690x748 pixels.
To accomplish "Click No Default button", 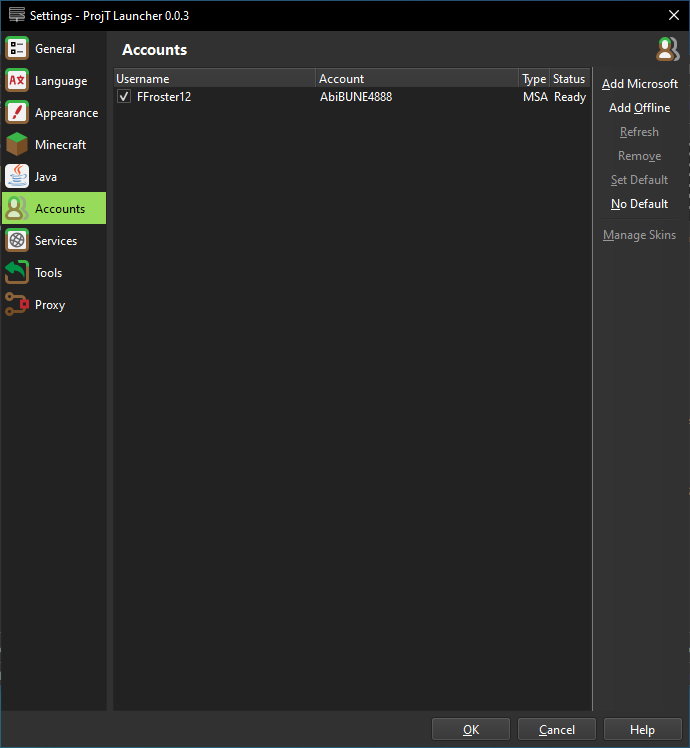I will [x=639, y=204].
